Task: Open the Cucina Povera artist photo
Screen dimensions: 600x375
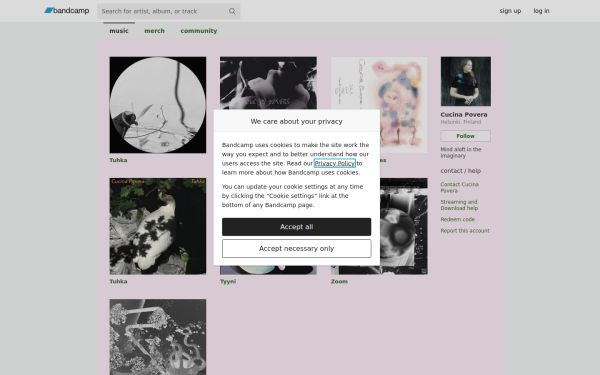Action: pos(466,82)
